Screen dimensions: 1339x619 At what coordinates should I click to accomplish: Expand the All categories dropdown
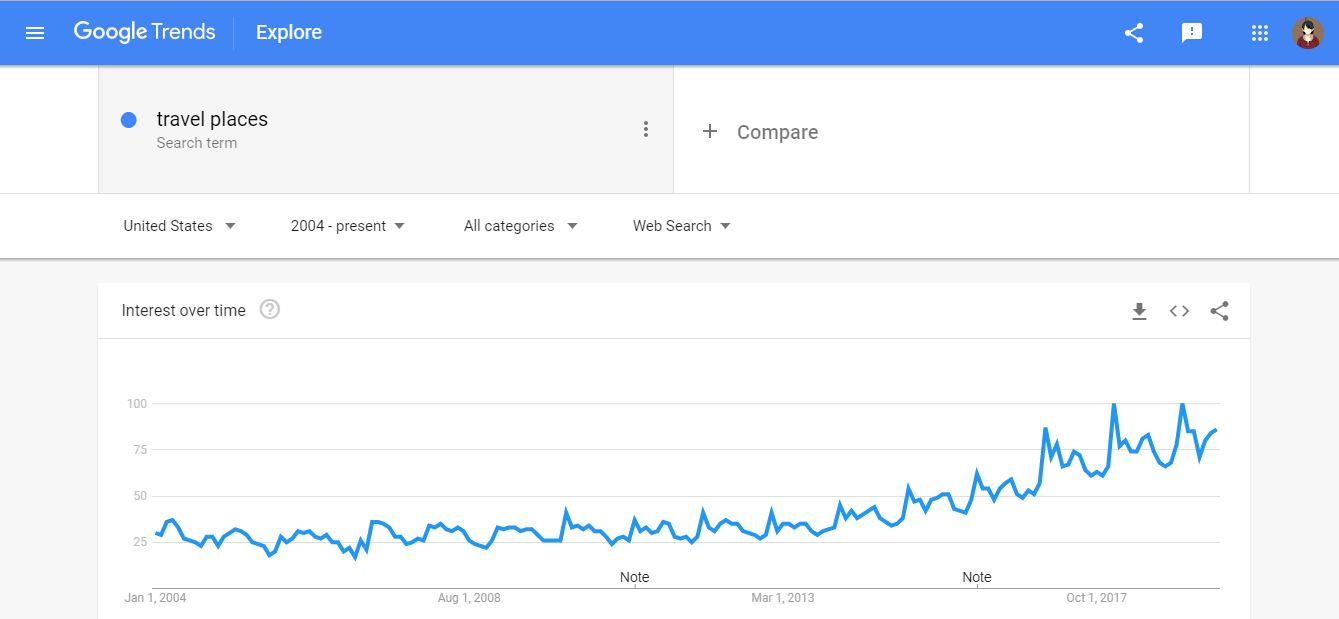(x=521, y=226)
